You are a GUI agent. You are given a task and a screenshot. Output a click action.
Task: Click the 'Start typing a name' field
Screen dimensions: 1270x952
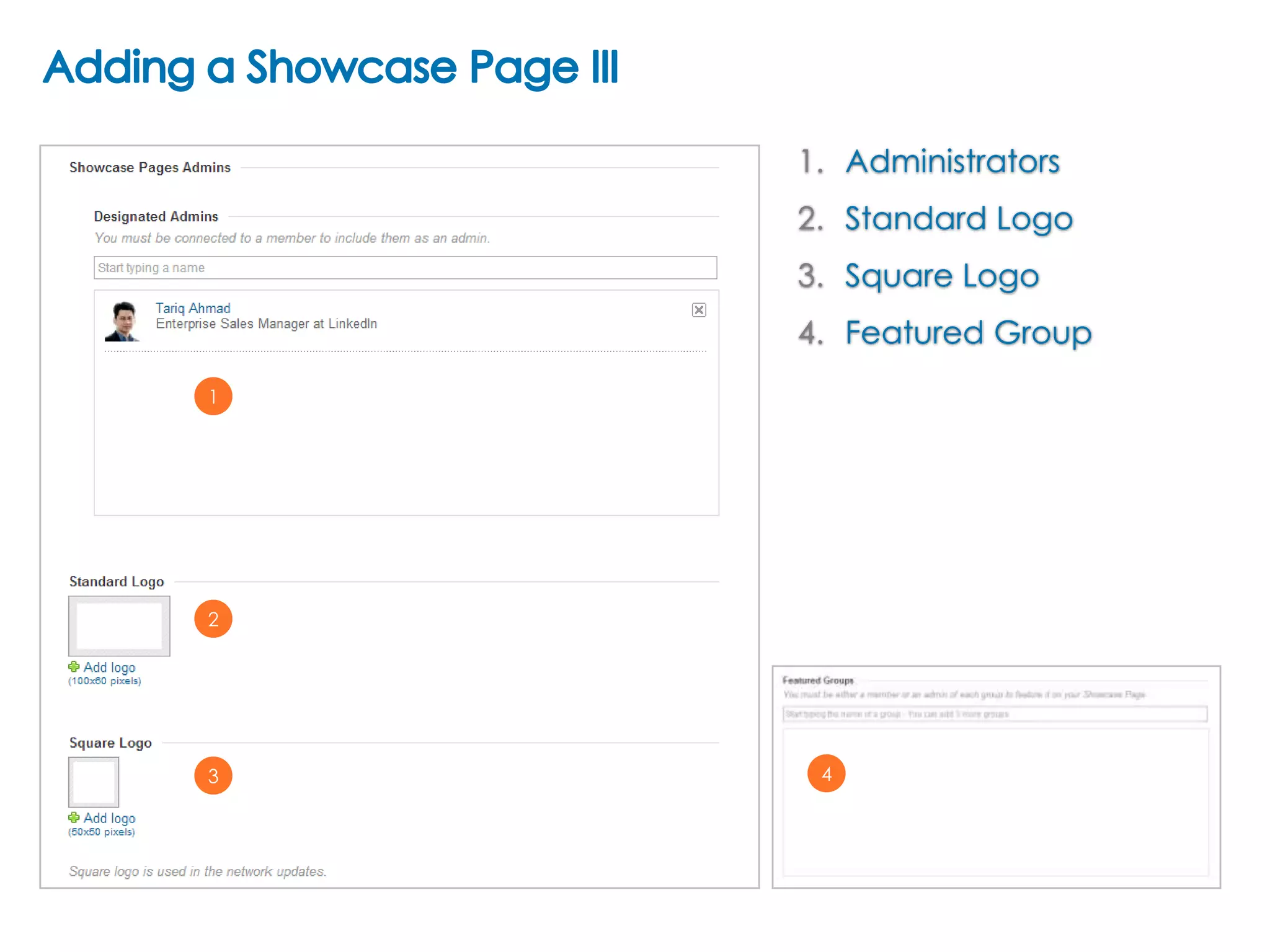coord(405,268)
